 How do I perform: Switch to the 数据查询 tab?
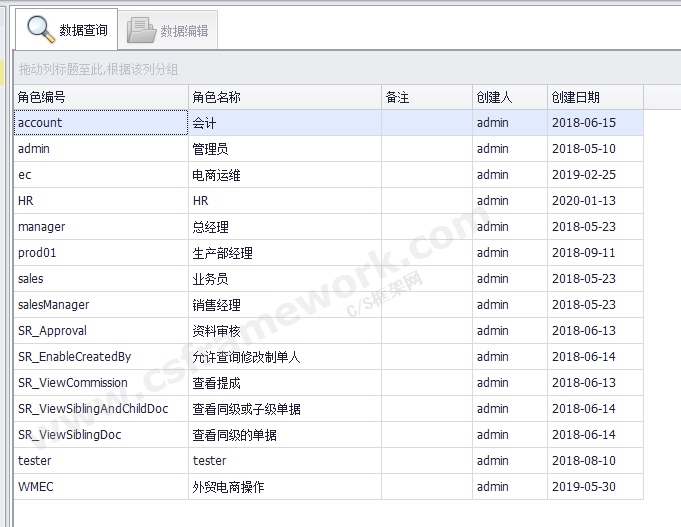point(66,30)
